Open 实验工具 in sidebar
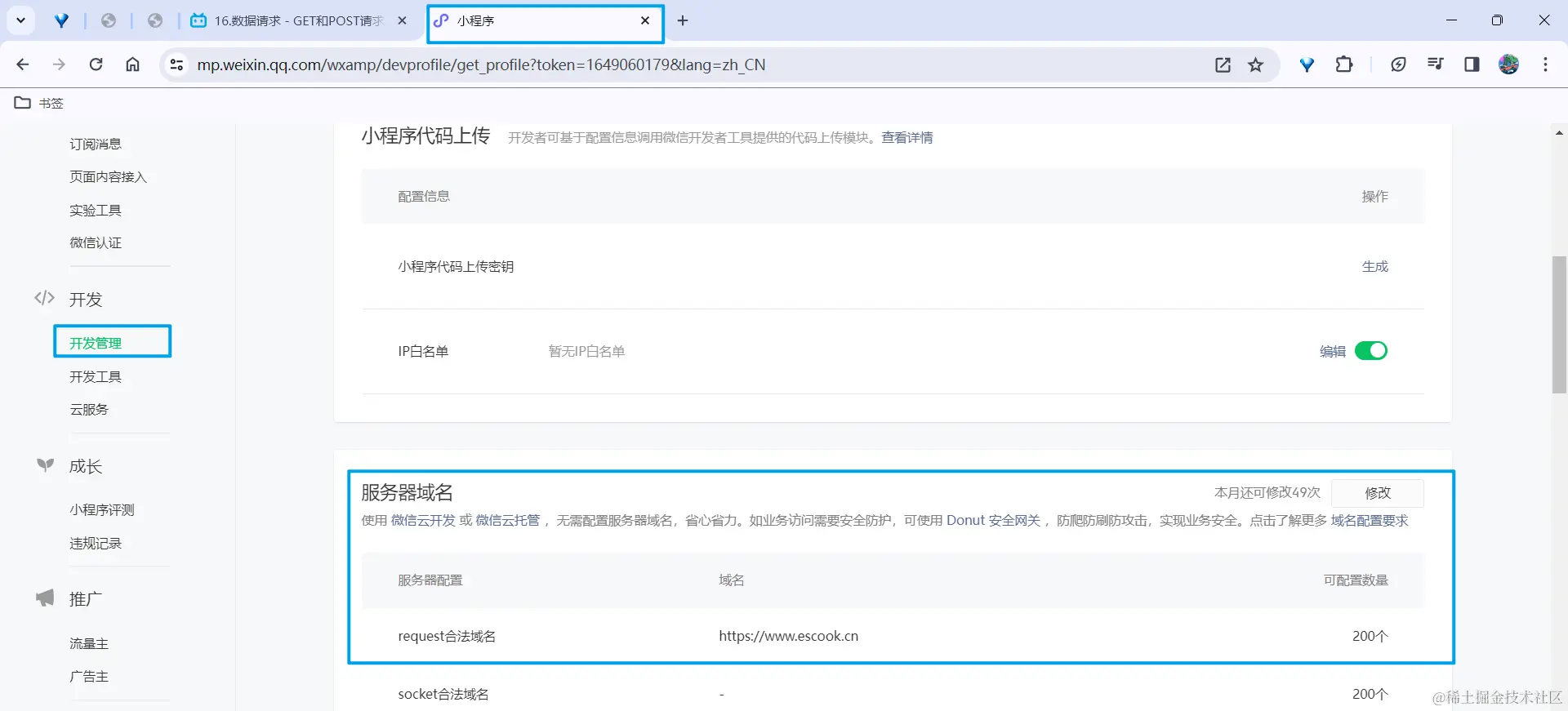Image resolution: width=1568 pixels, height=711 pixels. [96, 210]
